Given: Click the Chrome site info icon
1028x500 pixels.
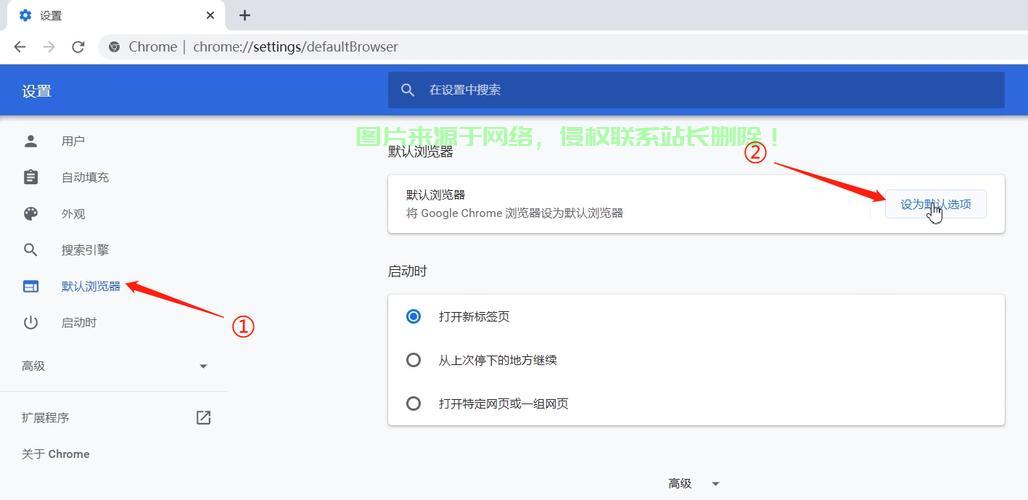Looking at the screenshot, I should [115, 47].
